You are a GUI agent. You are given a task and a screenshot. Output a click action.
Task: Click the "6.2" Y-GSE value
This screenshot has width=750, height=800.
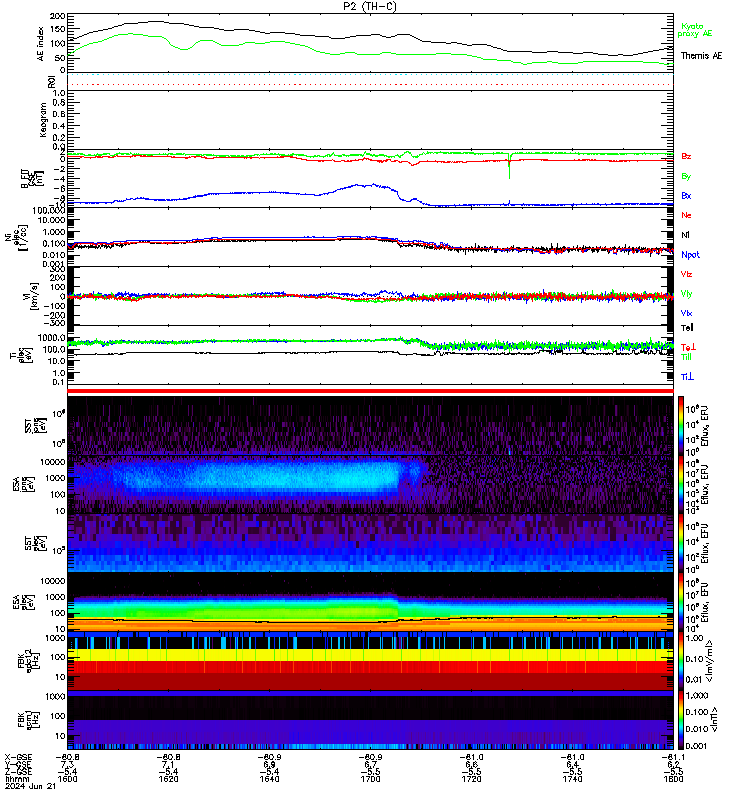(x=673, y=765)
